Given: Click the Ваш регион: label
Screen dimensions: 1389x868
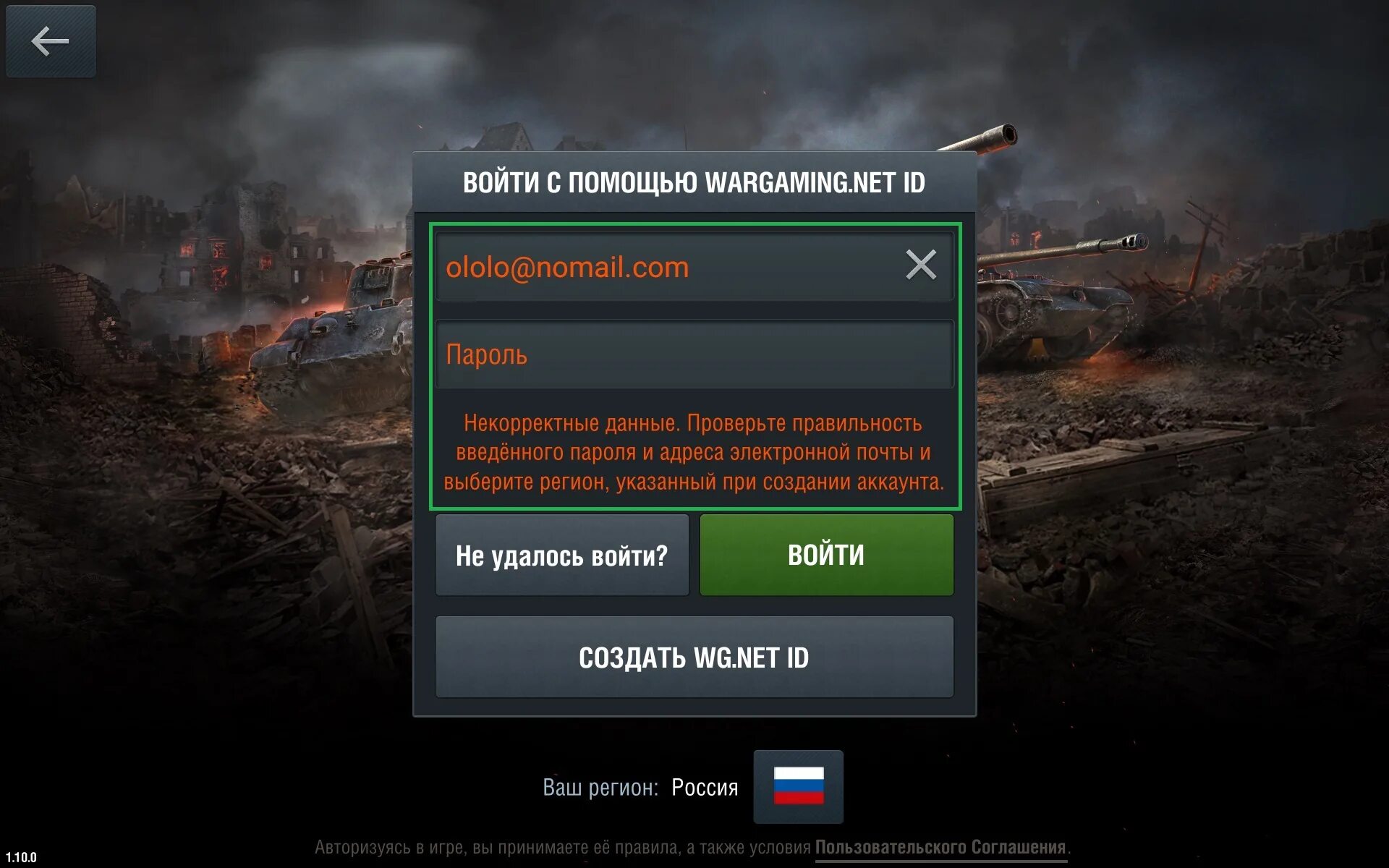Looking at the screenshot, I should click(600, 787).
